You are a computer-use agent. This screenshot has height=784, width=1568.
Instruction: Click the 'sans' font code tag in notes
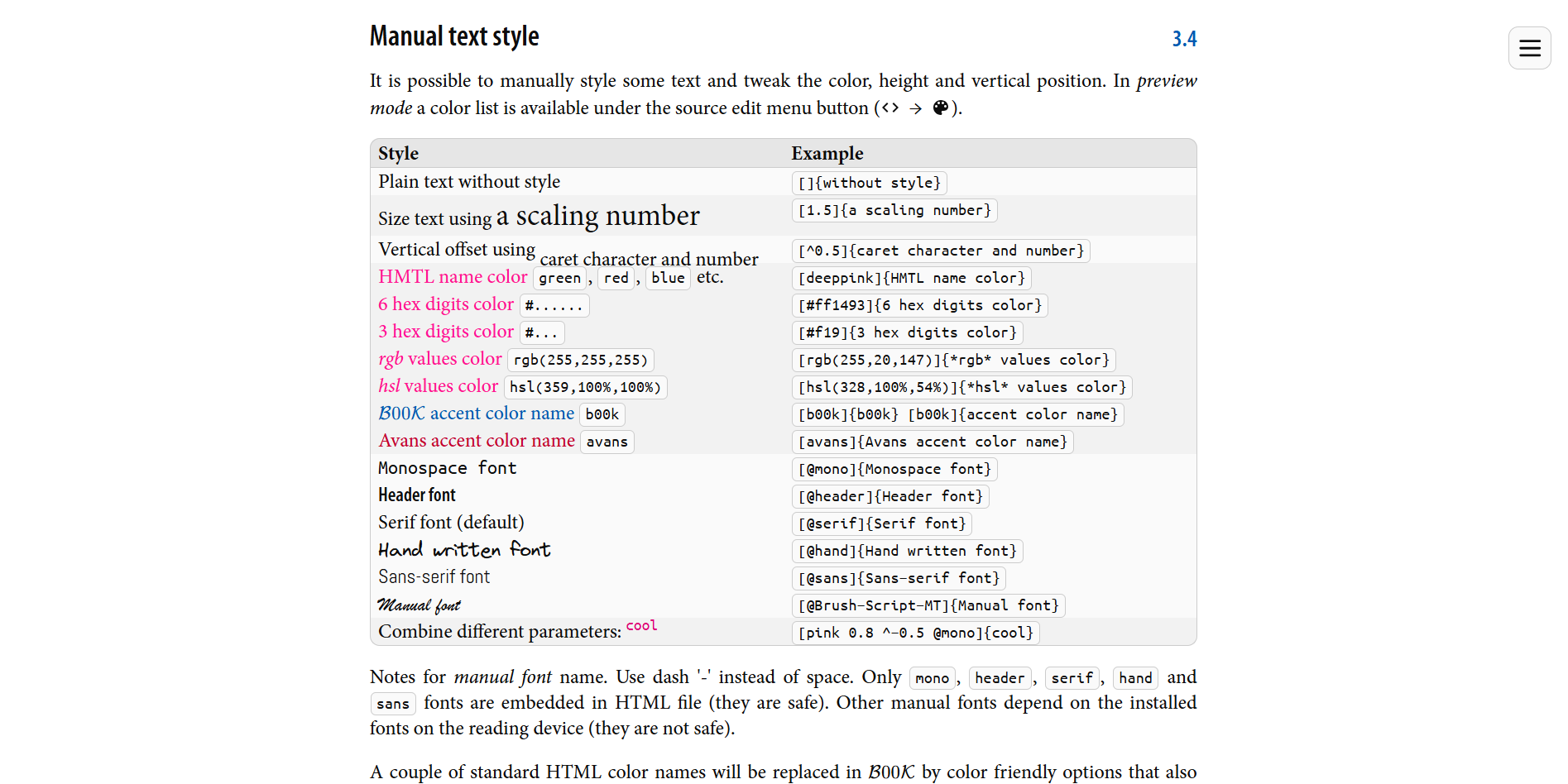coord(392,705)
